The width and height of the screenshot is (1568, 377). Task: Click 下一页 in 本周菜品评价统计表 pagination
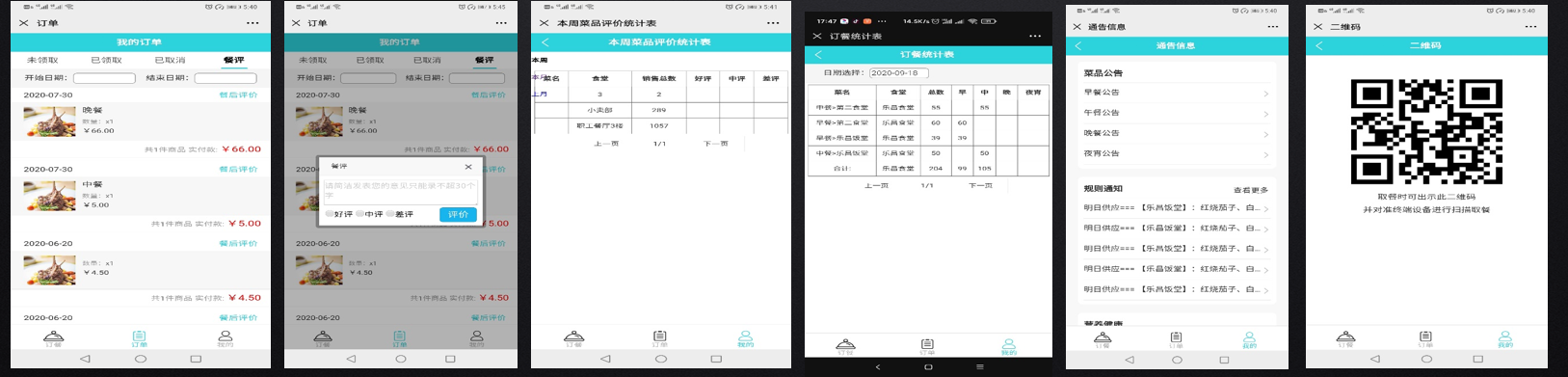tap(715, 144)
